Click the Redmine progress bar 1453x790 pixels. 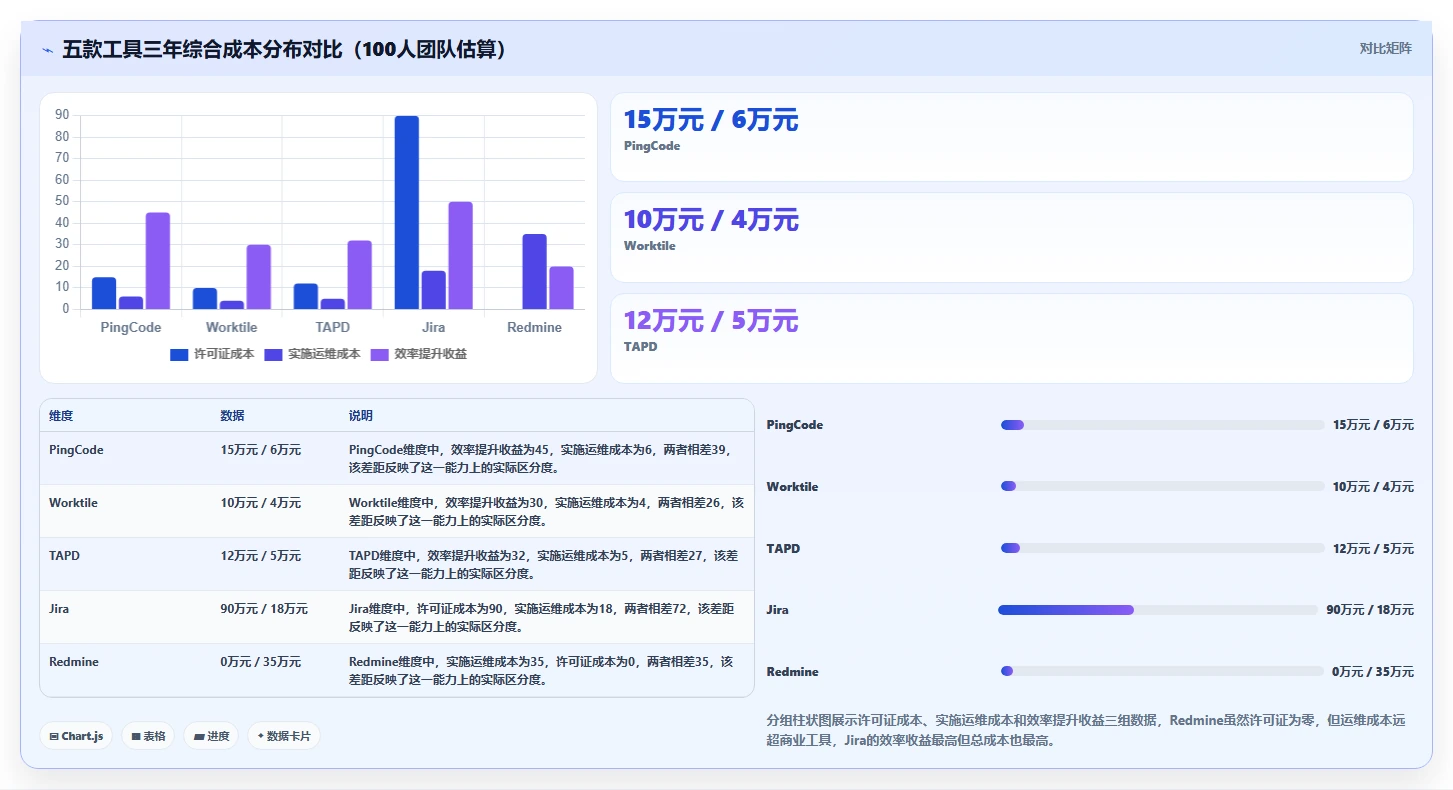pos(1162,671)
